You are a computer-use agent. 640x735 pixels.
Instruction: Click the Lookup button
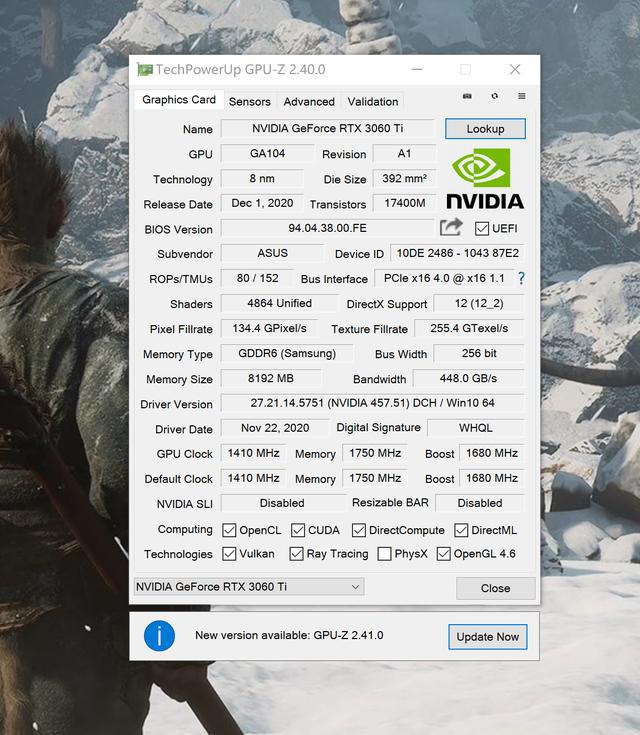point(485,129)
